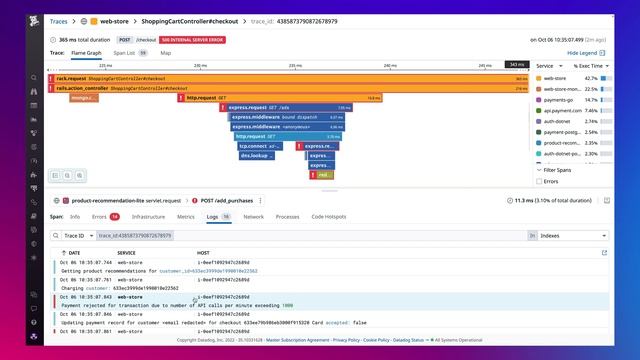Click the SERVICE column header
Image resolution: width=640 pixels, height=360 pixels.
click(x=126, y=253)
